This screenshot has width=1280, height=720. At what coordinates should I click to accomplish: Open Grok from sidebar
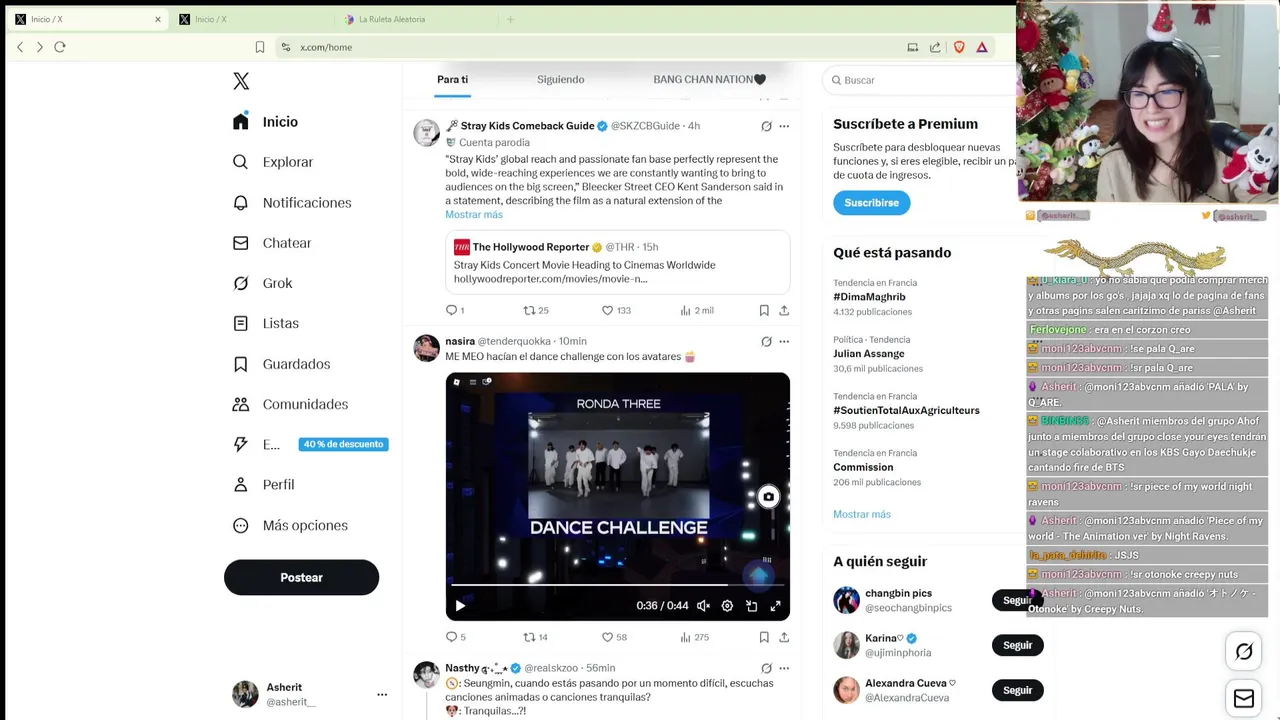tap(262, 283)
